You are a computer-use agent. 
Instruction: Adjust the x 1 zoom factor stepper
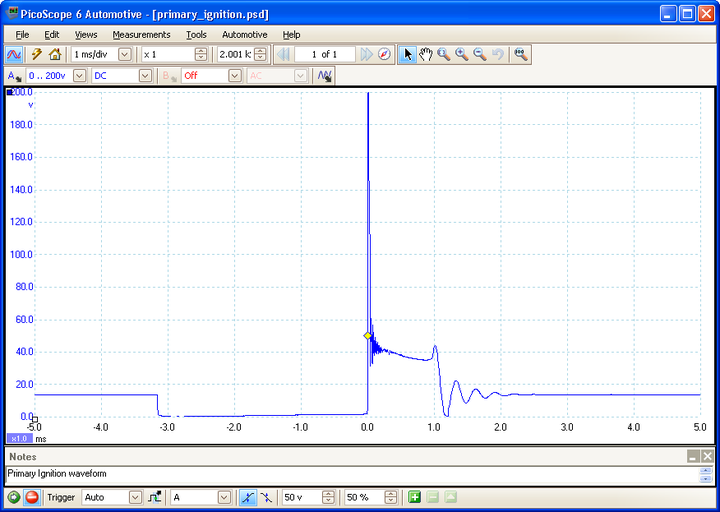pos(201,55)
